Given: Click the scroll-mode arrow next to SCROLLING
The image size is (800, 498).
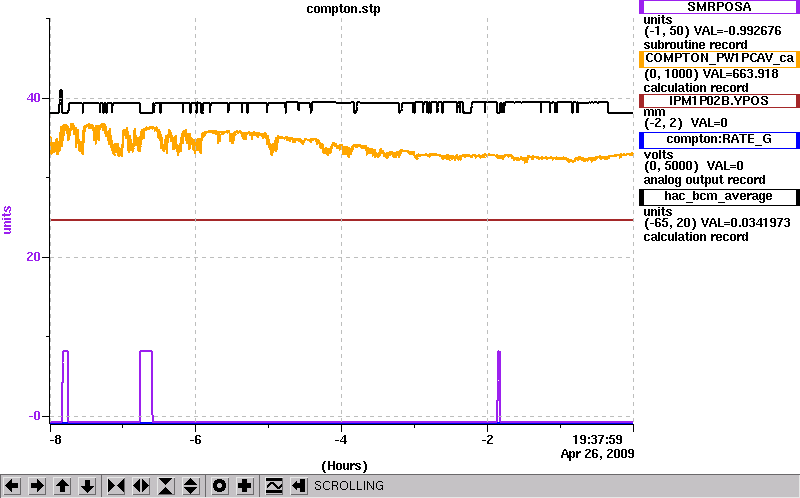Looking at the screenshot, I should (x=299, y=486).
